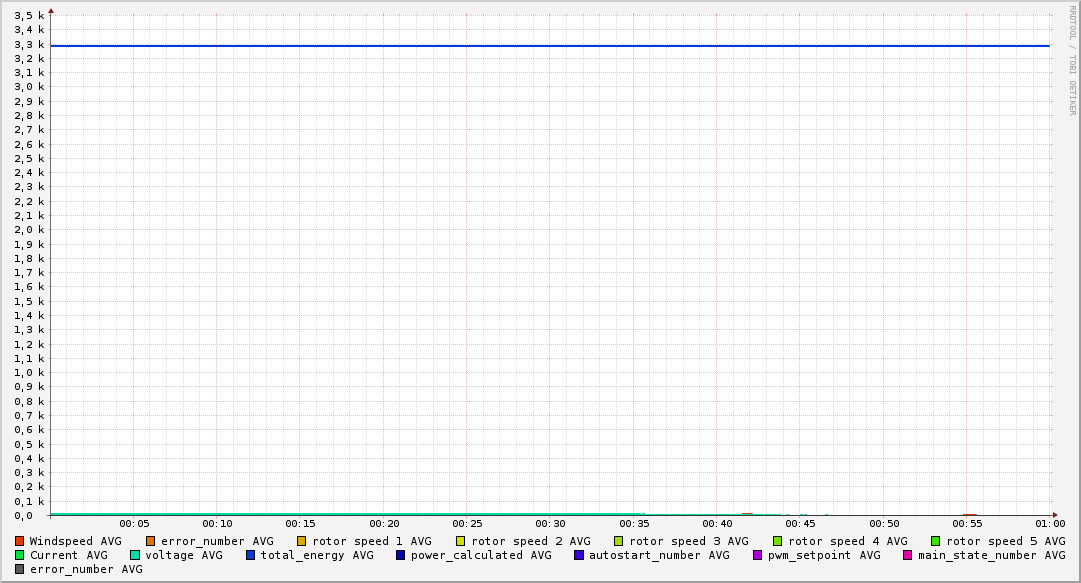The height and width of the screenshot is (583, 1081).
Task: Click the orange error_number AVG legend swatch
Action: pos(151,541)
